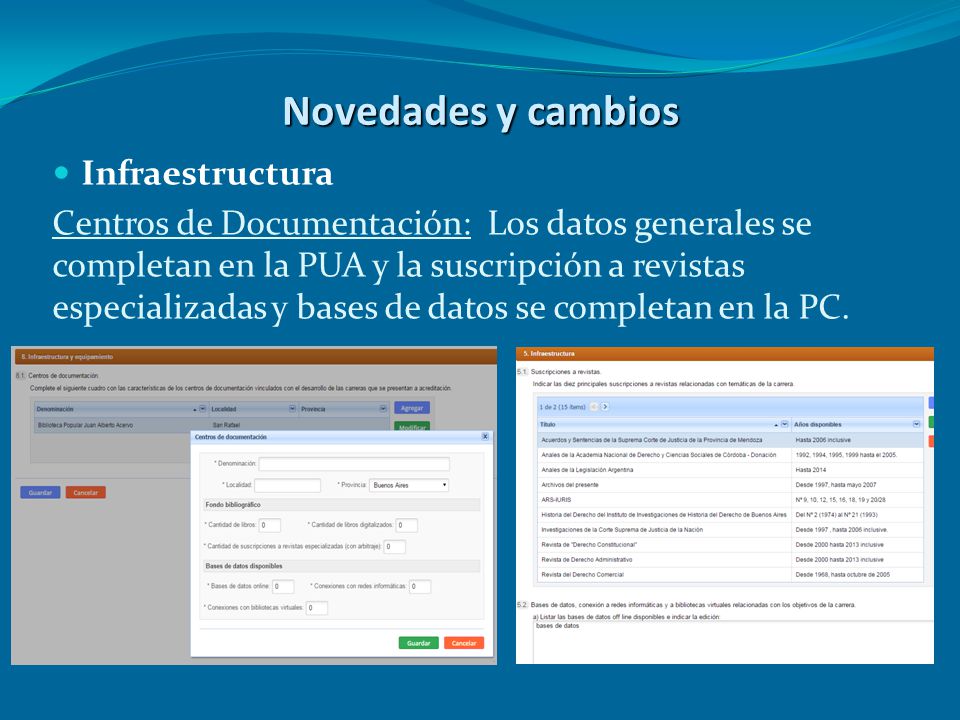Select row Archivos del presente

[730, 485]
